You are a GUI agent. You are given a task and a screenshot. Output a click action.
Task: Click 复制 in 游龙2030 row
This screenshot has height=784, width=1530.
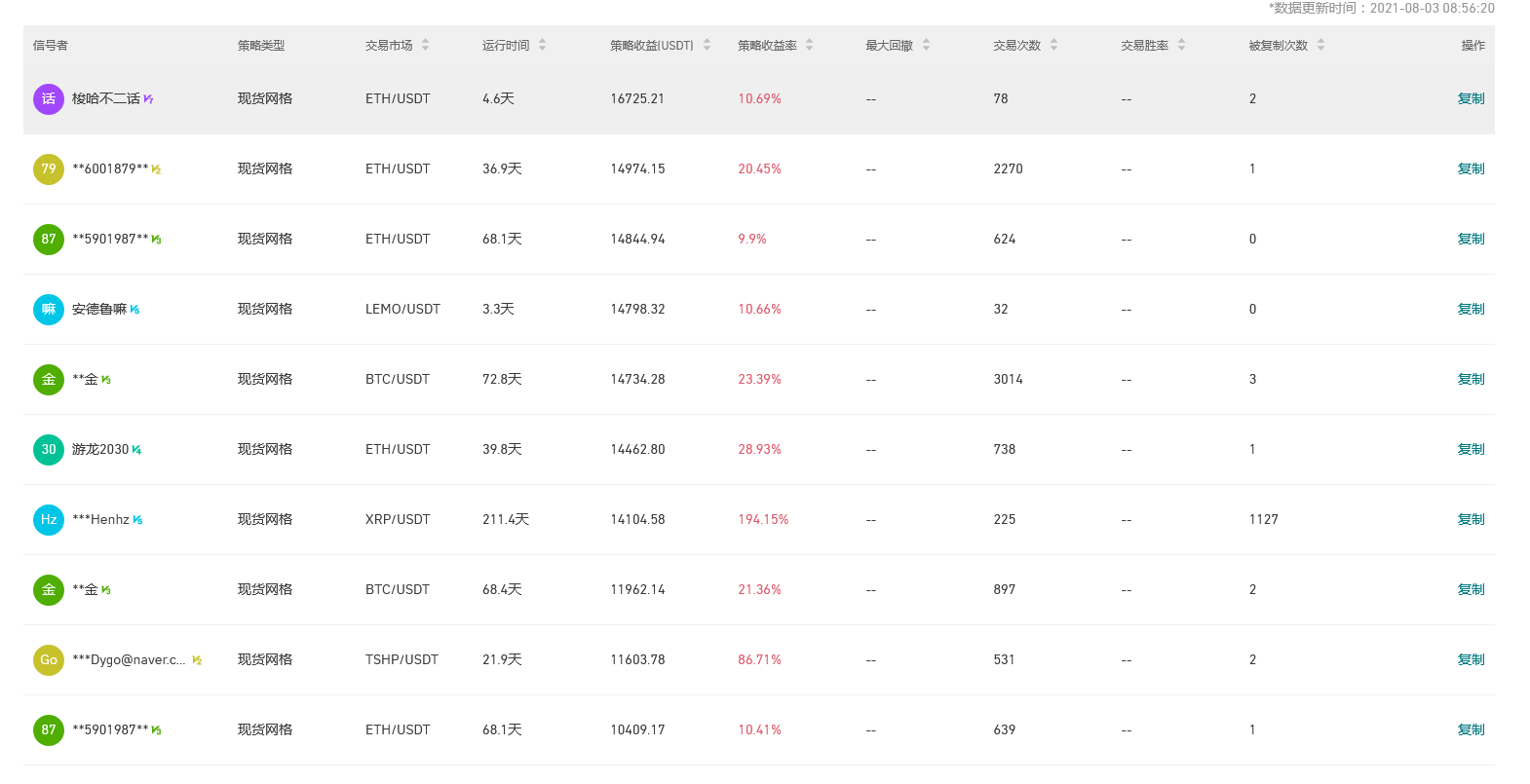1471,450
